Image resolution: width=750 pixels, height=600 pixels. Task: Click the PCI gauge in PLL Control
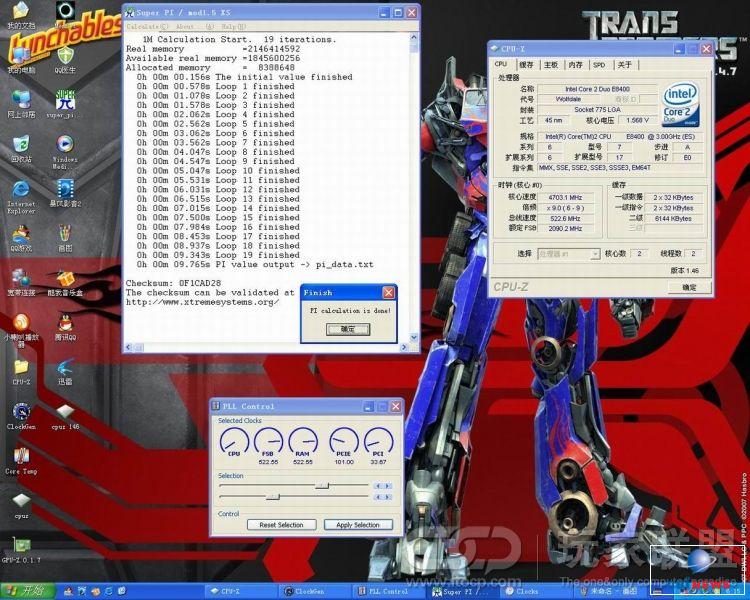pos(378,442)
